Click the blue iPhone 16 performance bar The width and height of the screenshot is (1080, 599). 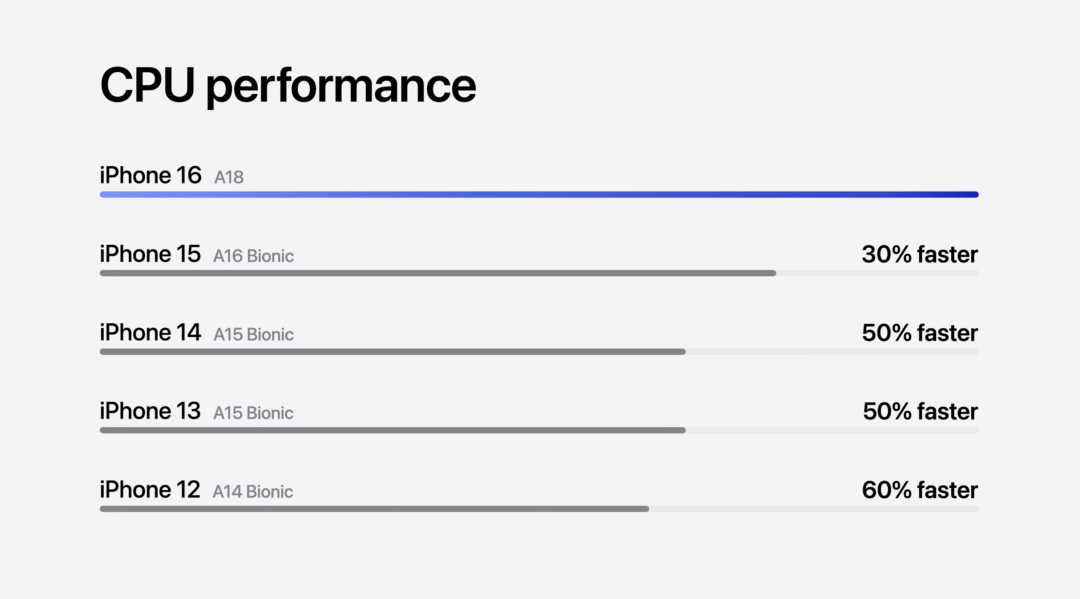[539, 194]
